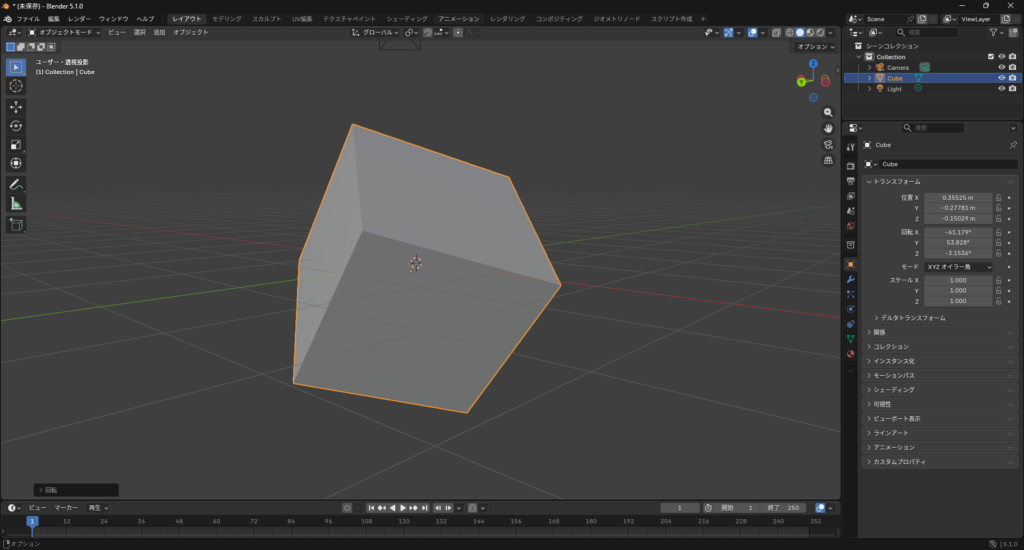Toggle camera view in viewport gizmos
The height and width of the screenshot is (550, 1024).
[x=828, y=144]
